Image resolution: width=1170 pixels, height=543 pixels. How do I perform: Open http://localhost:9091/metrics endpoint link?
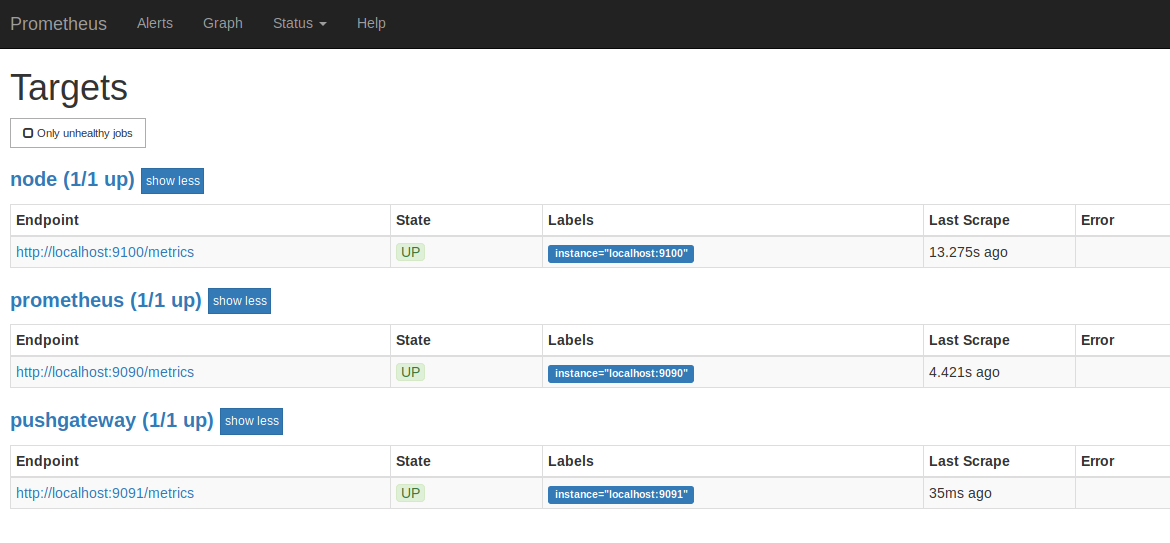click(105, 493)
